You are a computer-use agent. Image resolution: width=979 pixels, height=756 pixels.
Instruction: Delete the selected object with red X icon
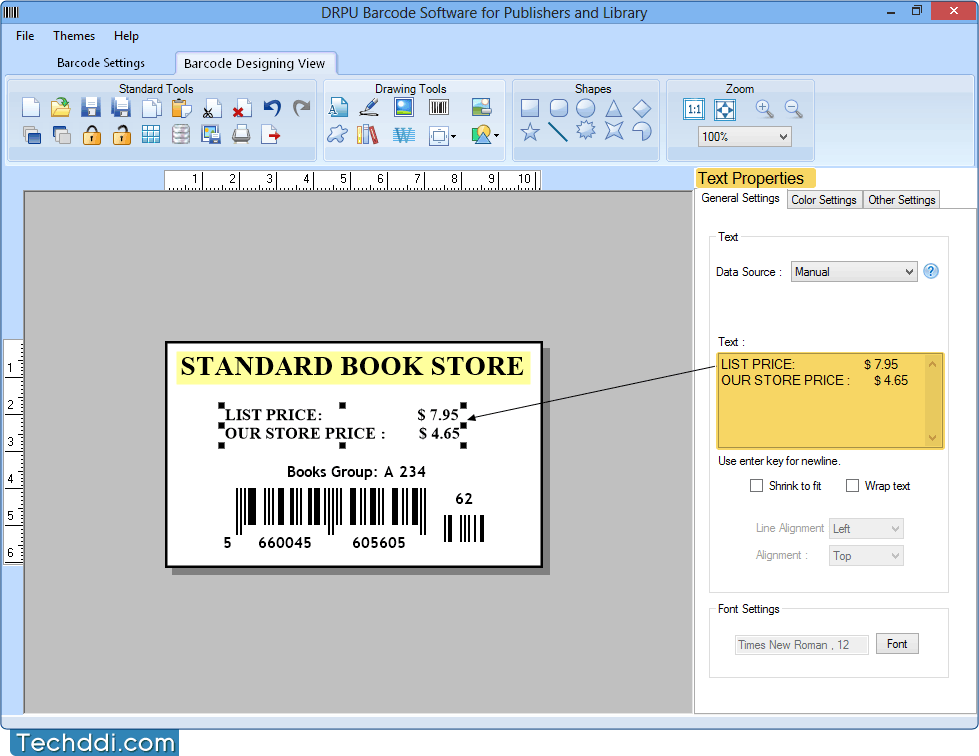(241, 107)
